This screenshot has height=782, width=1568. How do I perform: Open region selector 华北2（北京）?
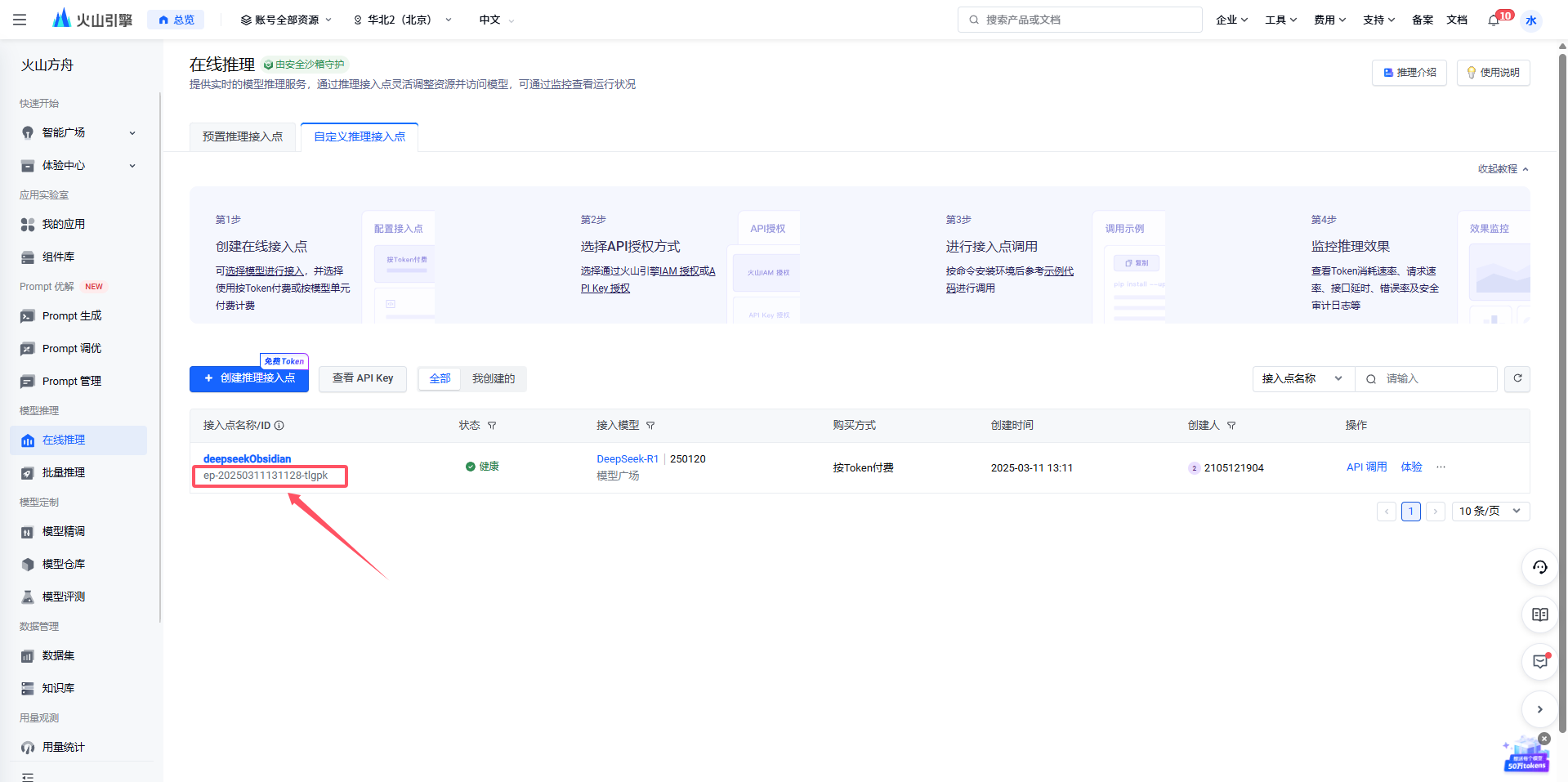pyautogui.click(x=402, y=20)
